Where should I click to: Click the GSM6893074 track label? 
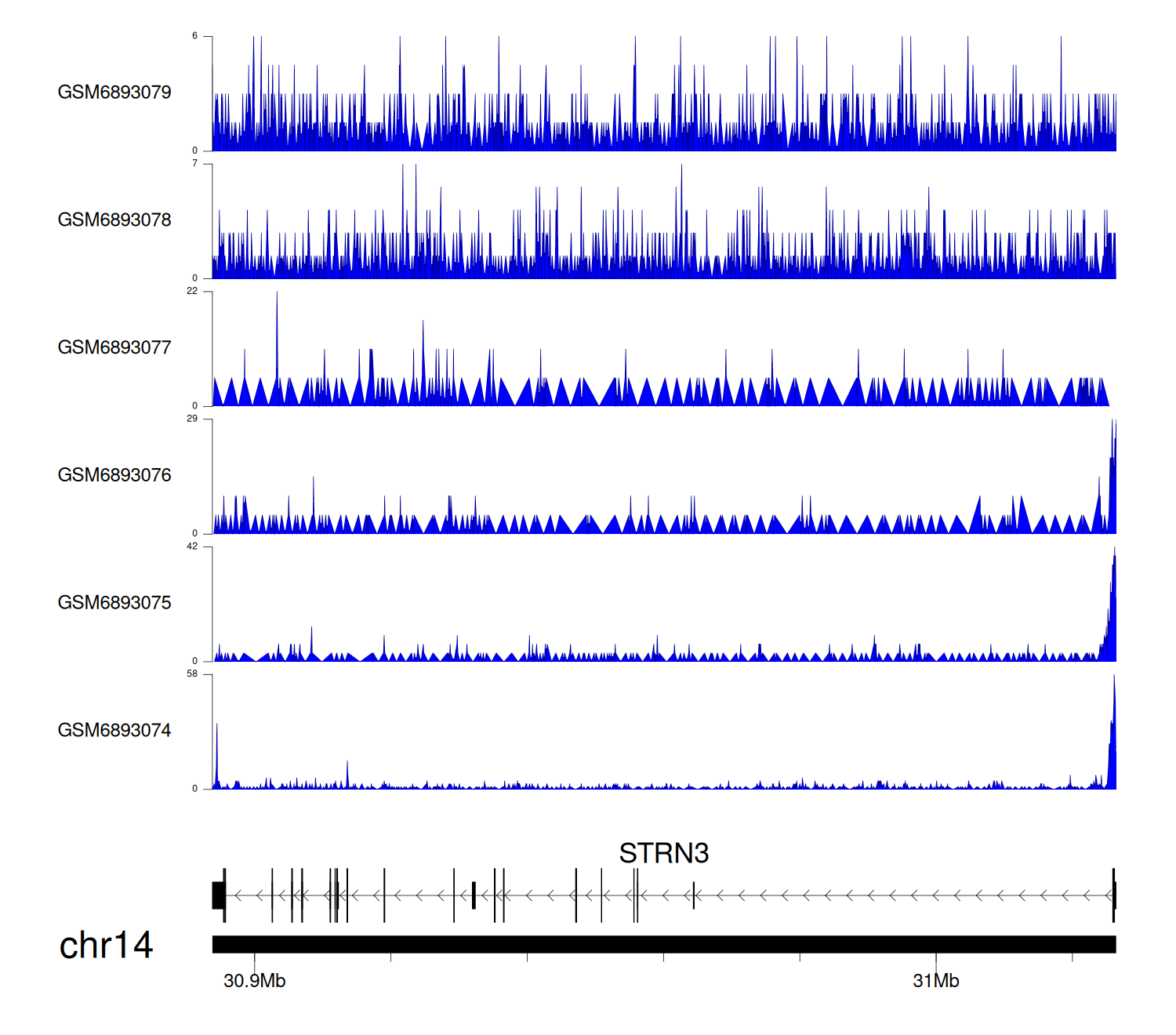click(114, 731)
